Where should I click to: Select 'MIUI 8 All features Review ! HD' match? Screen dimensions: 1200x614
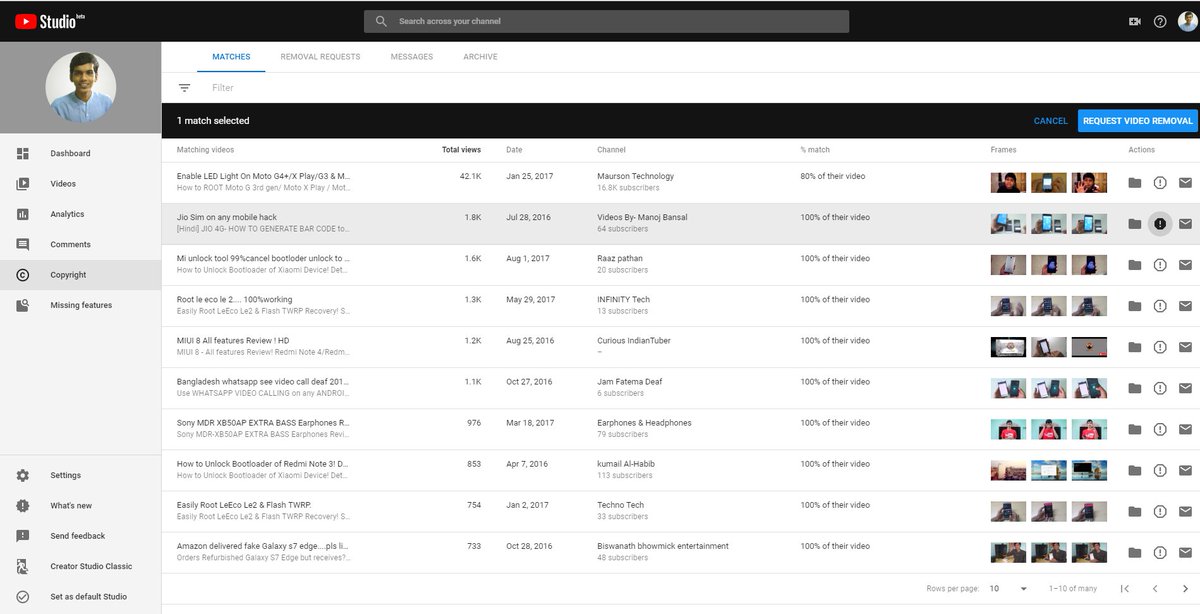pos(680,347)
